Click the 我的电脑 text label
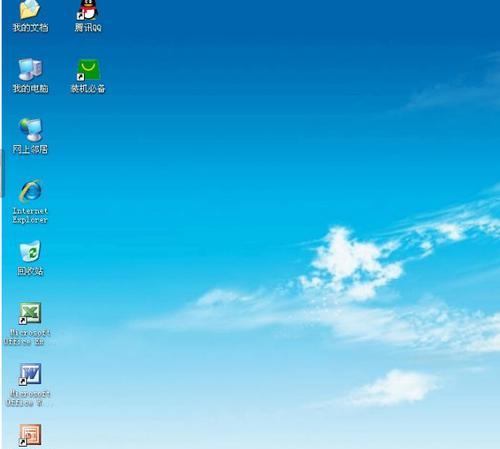Image resolution: width=500 pixels, height=449 pixels. coord(30,88)
